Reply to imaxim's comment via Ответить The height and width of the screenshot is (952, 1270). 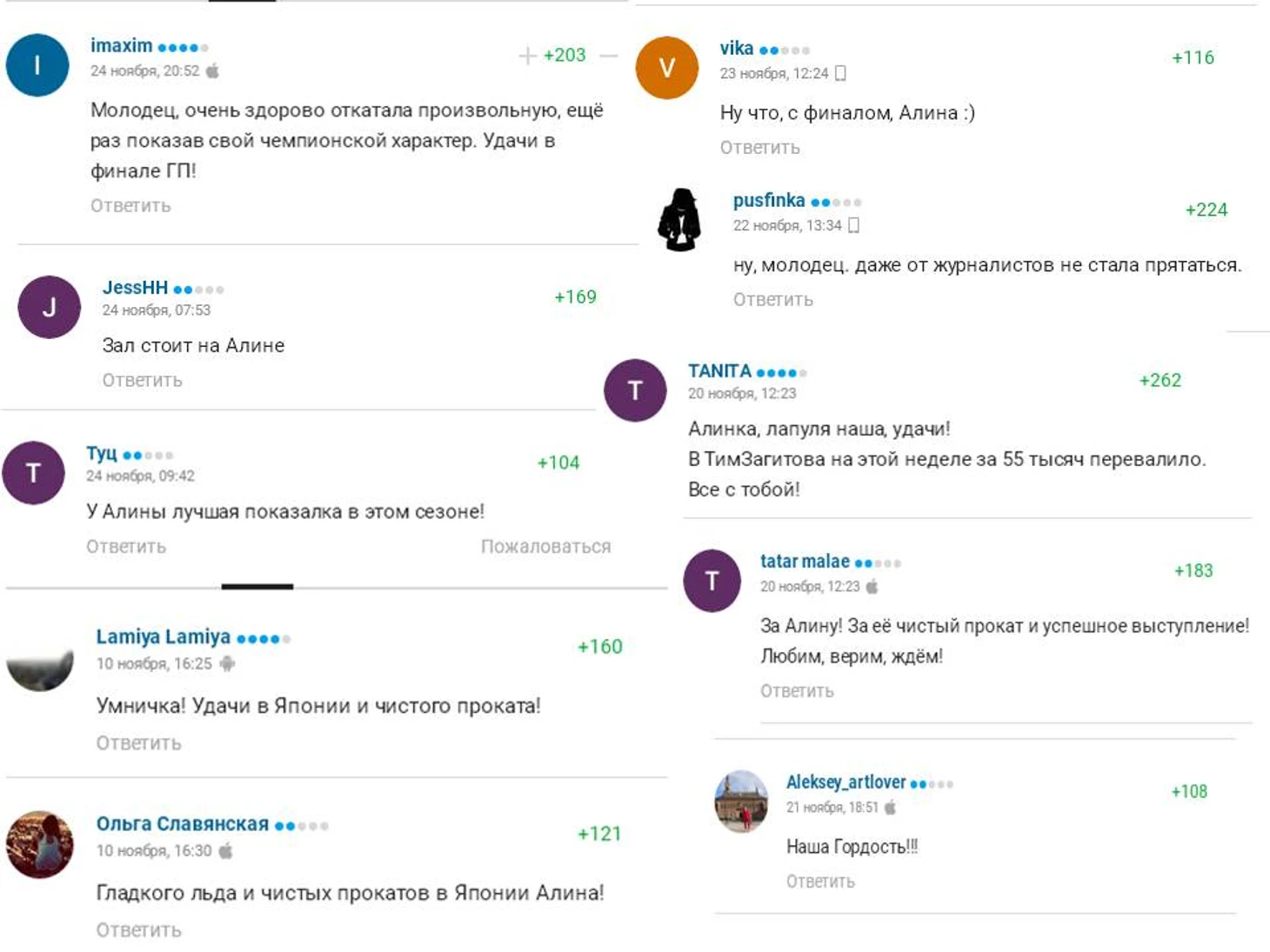point(130,206)
